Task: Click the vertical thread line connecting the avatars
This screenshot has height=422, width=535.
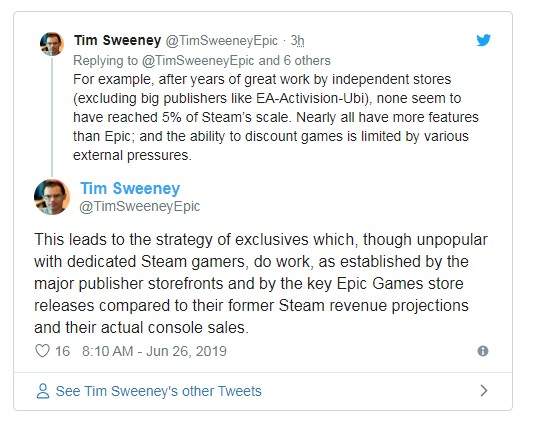Action: tap(52, 117)
